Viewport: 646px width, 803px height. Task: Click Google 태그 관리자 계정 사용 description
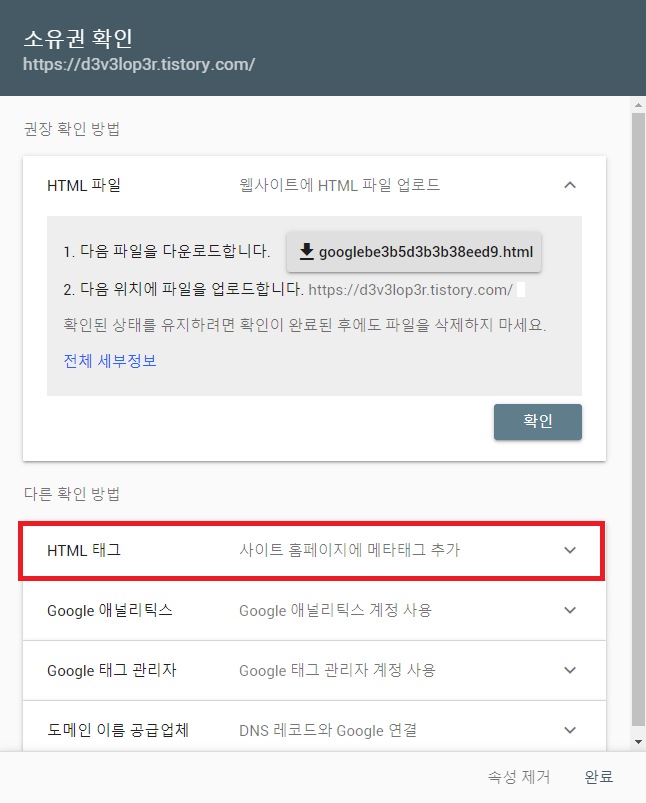(337, 670)
